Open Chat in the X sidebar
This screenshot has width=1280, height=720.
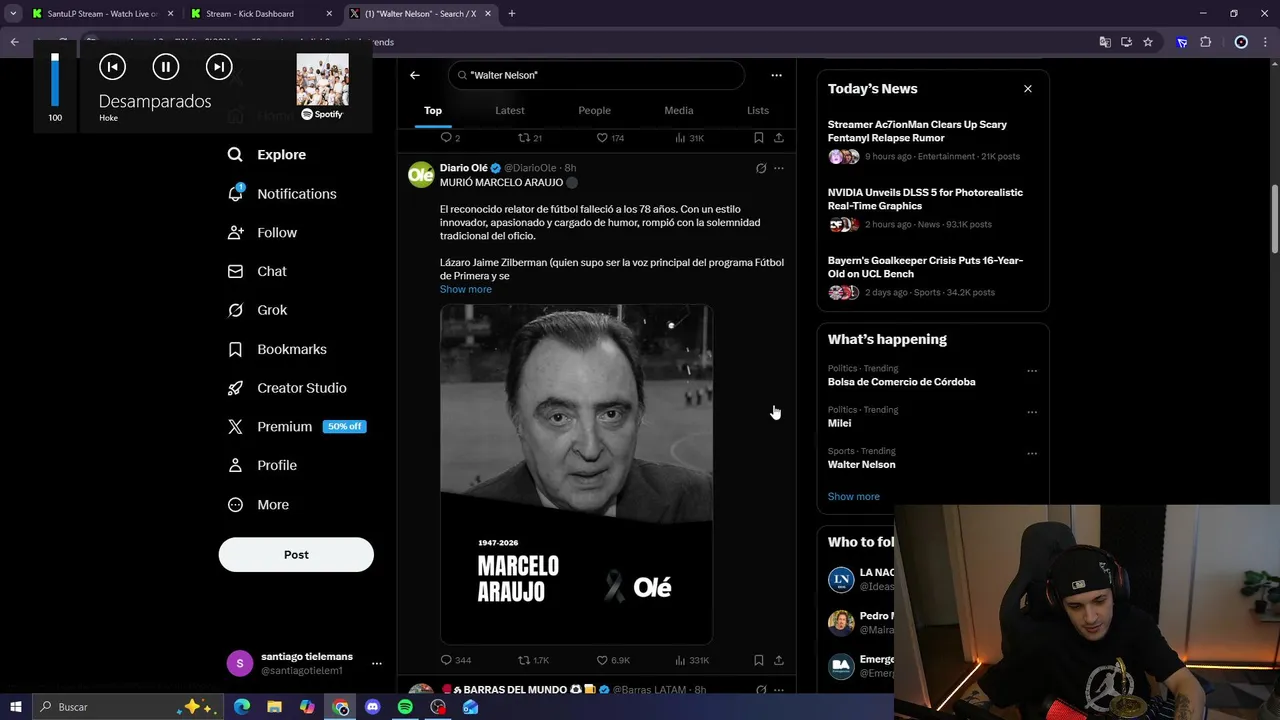pos(257,271)
